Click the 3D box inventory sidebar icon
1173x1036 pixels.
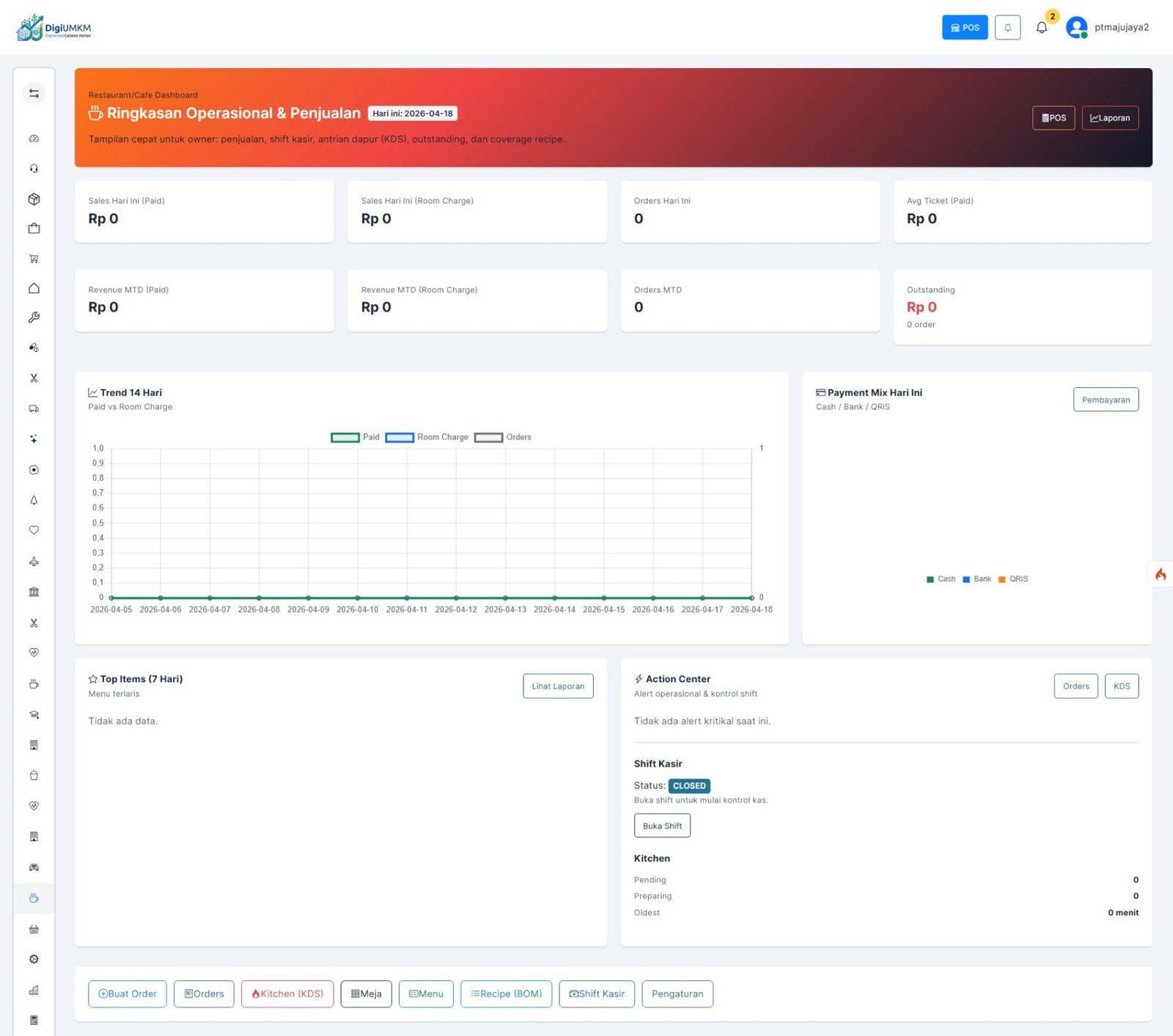coord(34,199)
